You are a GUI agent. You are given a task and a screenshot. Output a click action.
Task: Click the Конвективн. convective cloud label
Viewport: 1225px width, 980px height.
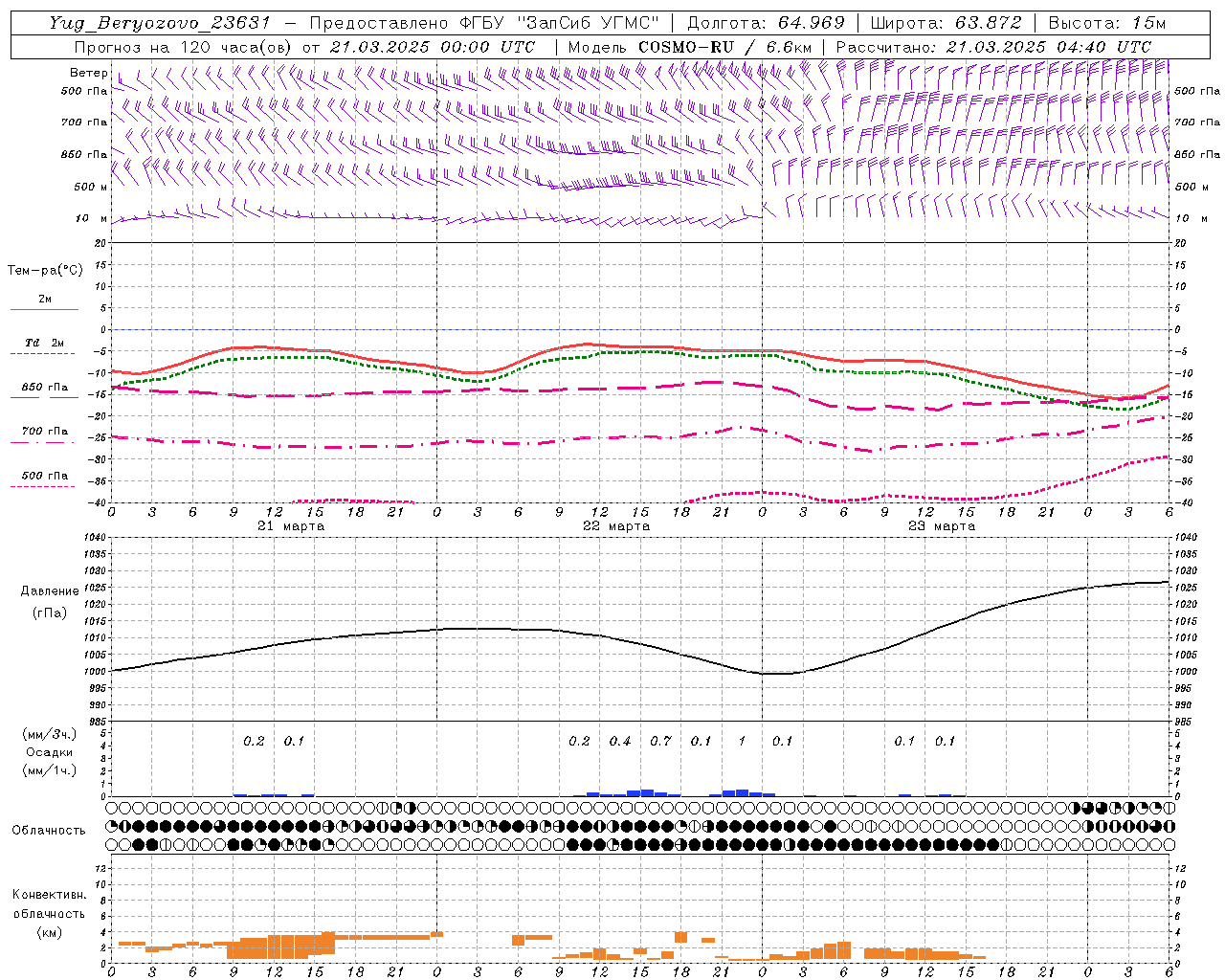tap(50, 895)
